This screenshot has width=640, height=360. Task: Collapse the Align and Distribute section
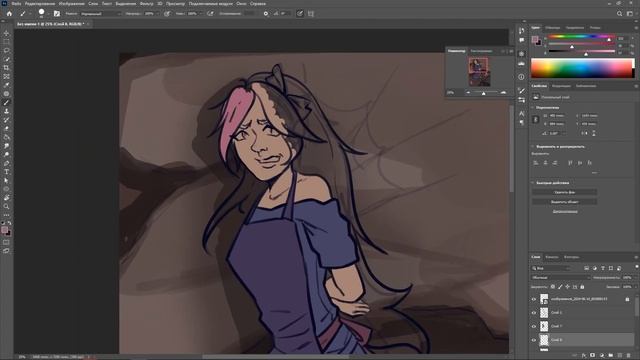(533, 147)
